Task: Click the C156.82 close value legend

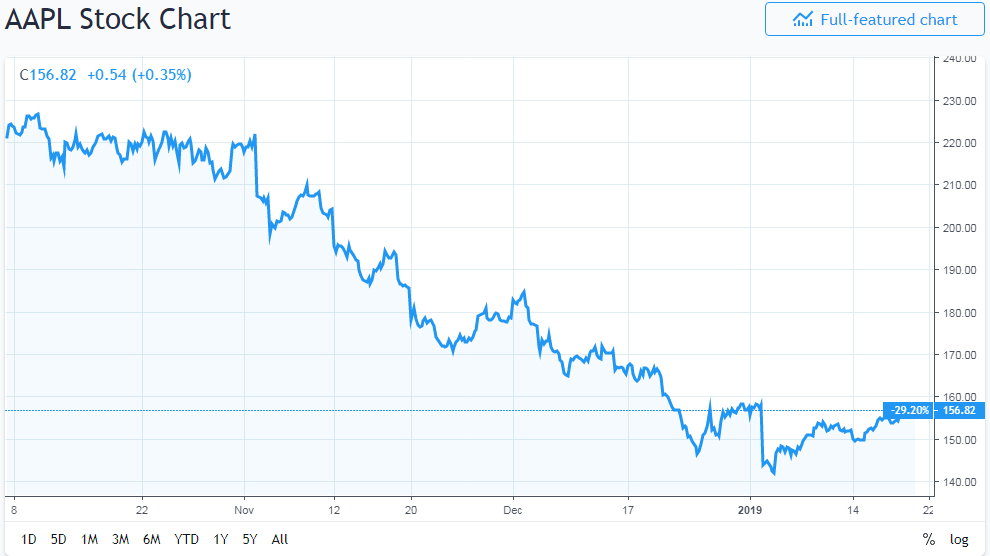Action: point(48,75)
